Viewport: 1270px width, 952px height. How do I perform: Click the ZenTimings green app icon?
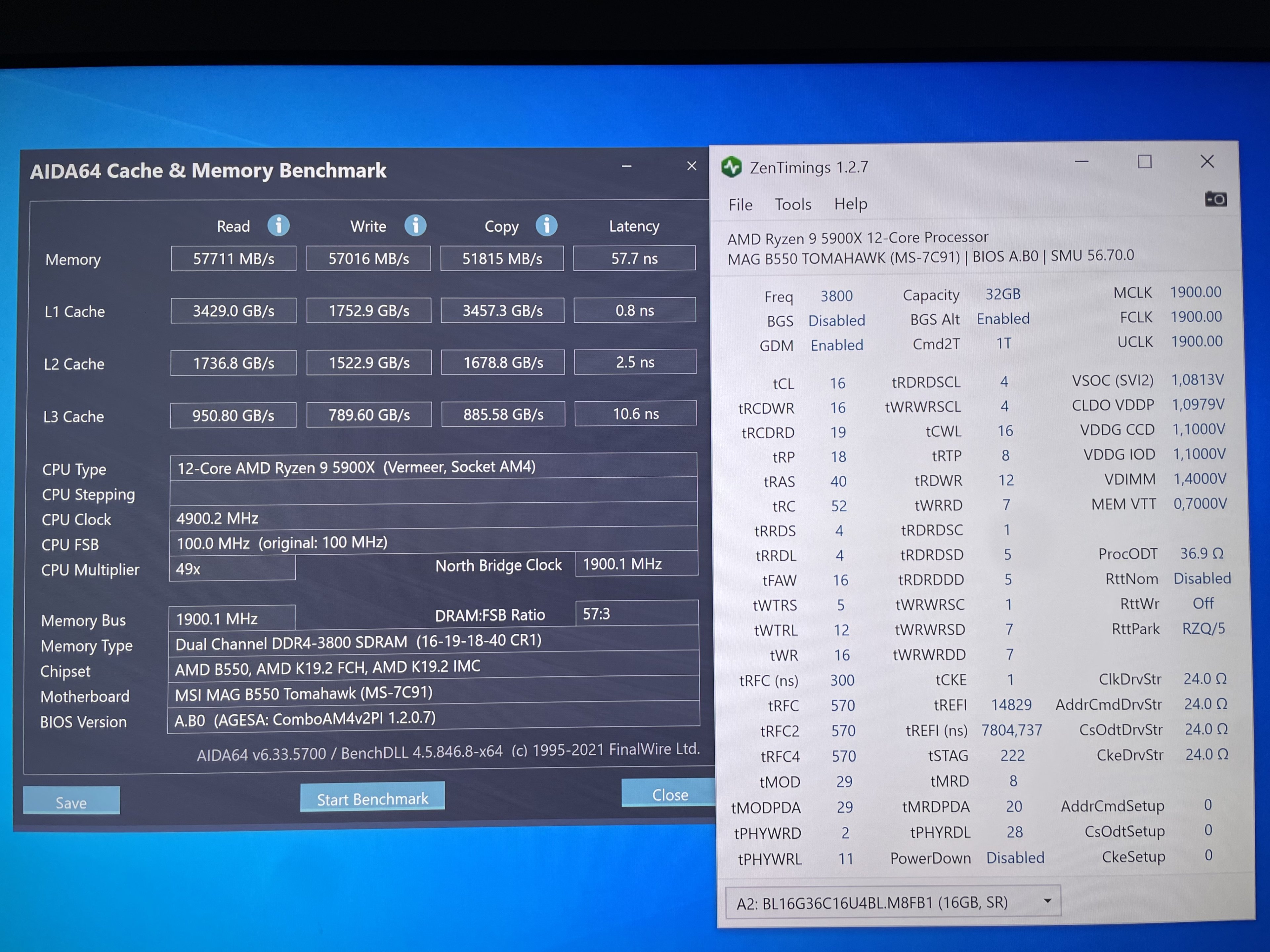[732, 167]
